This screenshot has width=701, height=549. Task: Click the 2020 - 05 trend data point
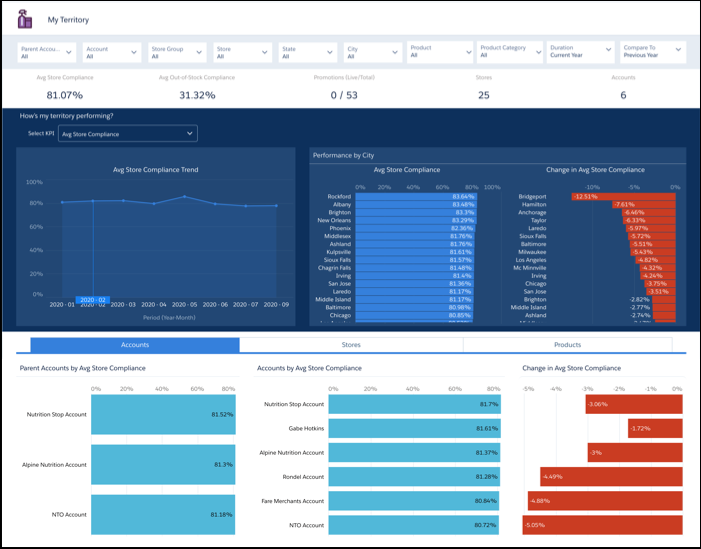point(185,196)
